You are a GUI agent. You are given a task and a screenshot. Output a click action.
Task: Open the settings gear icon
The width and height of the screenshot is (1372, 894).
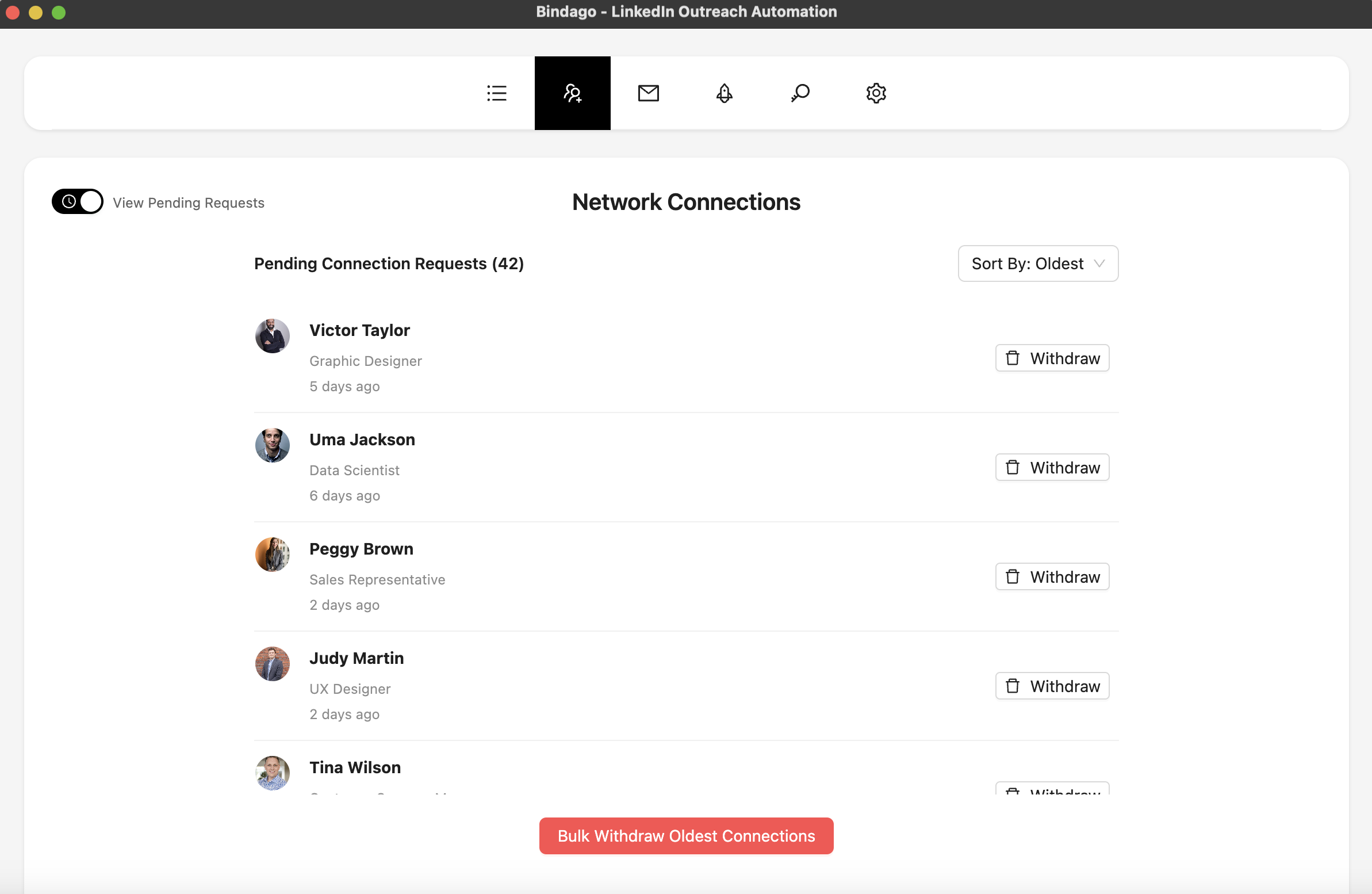876,93
